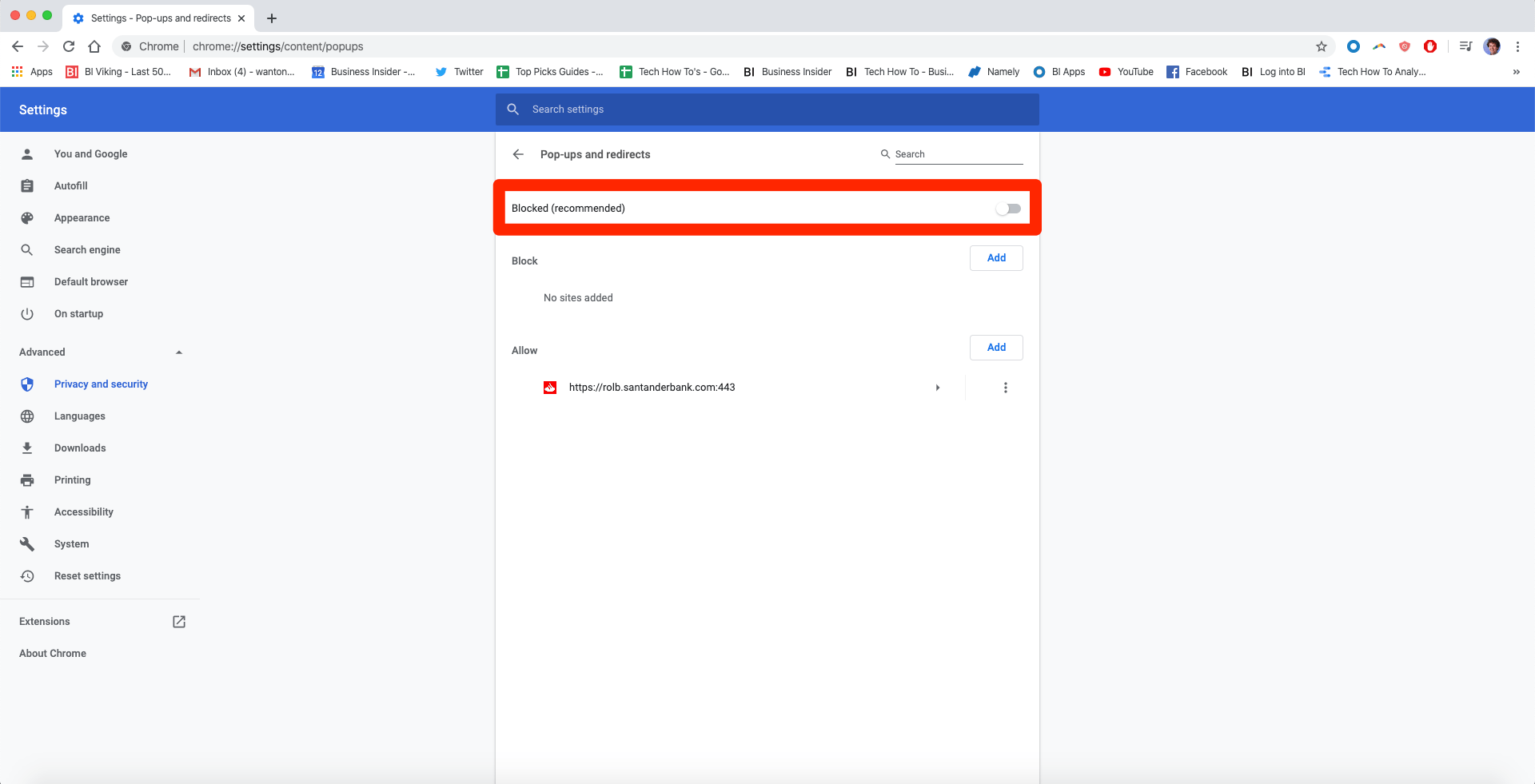This screenshot has width=1535, height=784.
Task: Click the red shield extension icon
Action: coord(1405,46)
